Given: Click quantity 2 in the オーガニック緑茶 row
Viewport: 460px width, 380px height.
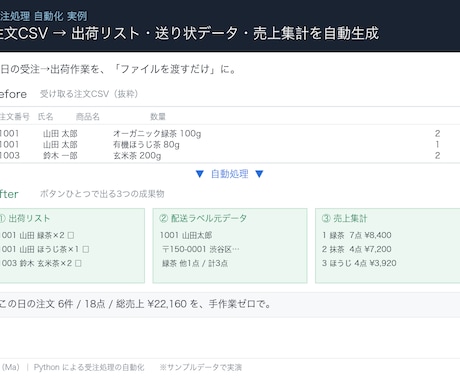Looking at the screenshot, I should 438,134.
